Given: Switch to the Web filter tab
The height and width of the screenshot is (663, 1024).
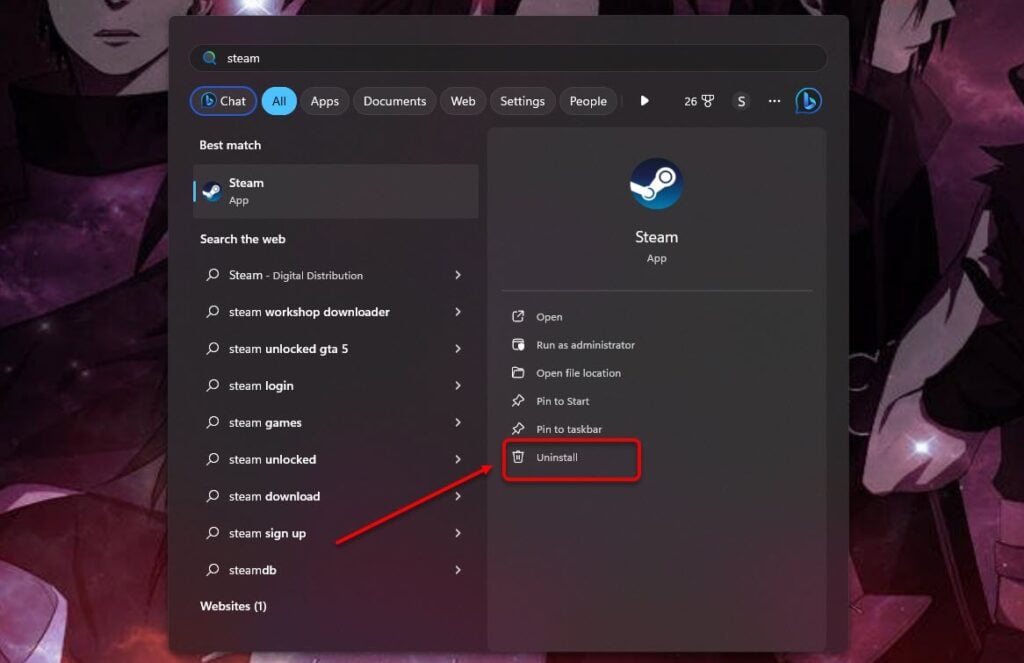Looking at the screenshot, I should [x=462, y=101].
